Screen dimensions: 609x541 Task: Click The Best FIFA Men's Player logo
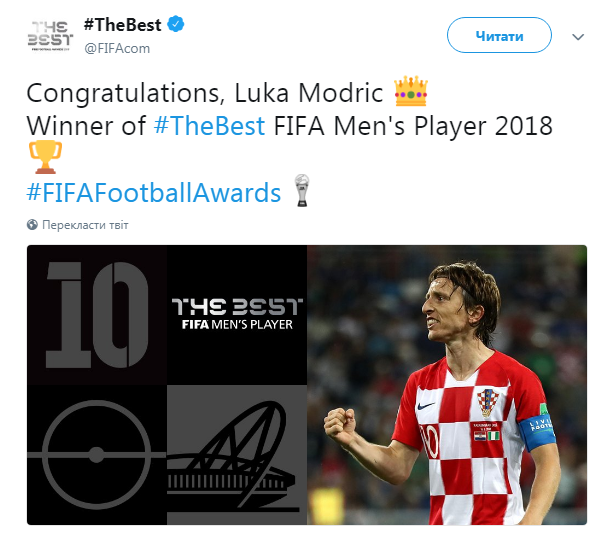point(236,314)
